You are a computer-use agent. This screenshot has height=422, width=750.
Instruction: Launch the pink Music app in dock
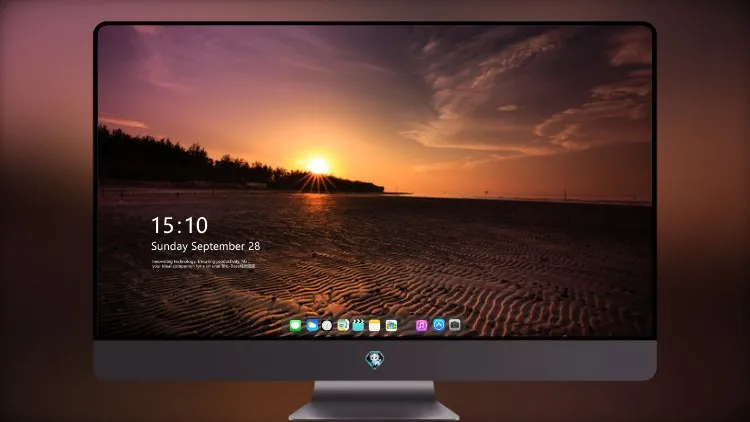421,325
